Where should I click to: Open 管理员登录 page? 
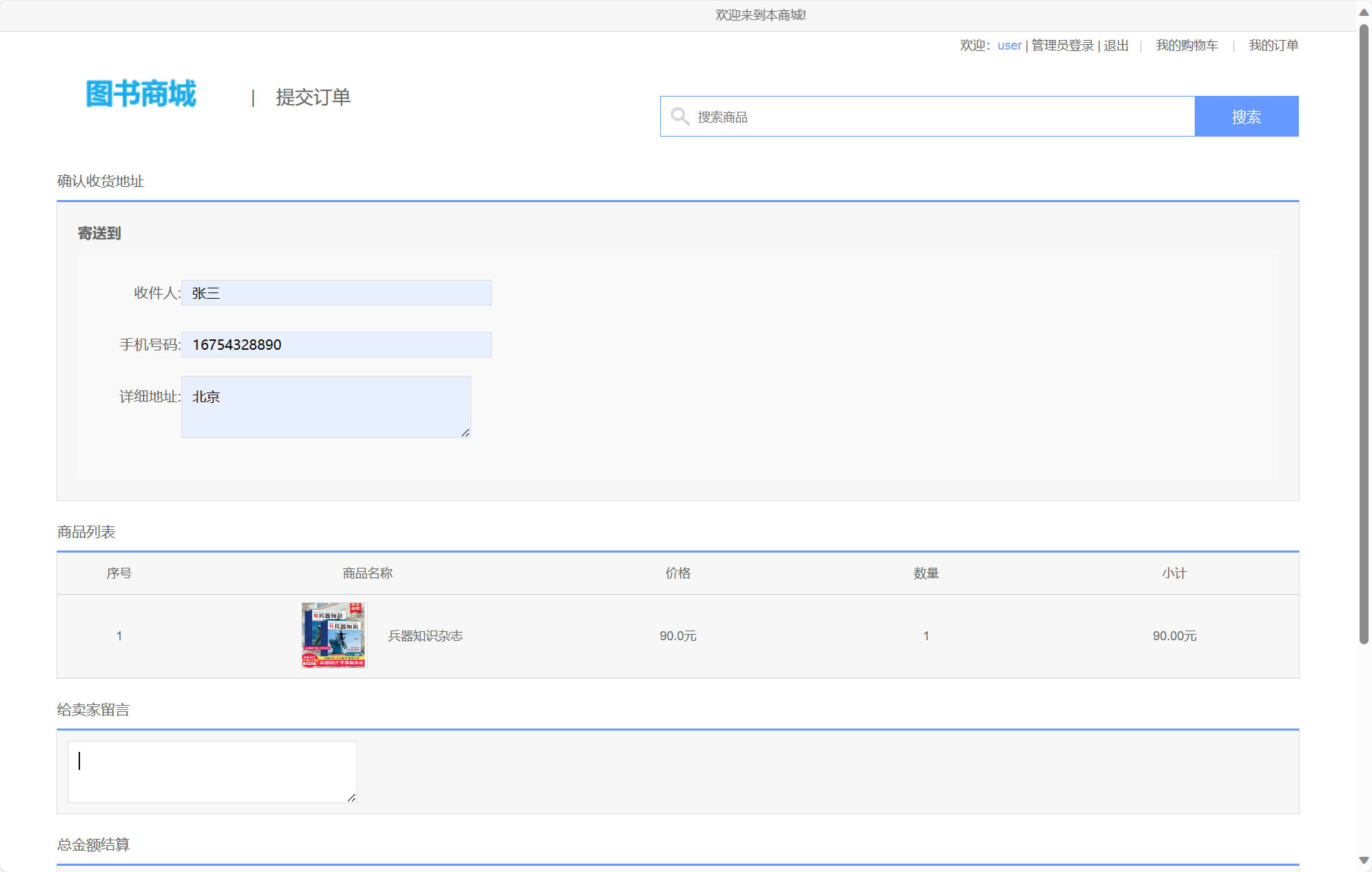pyautogui.click(x=1062, y=45)
